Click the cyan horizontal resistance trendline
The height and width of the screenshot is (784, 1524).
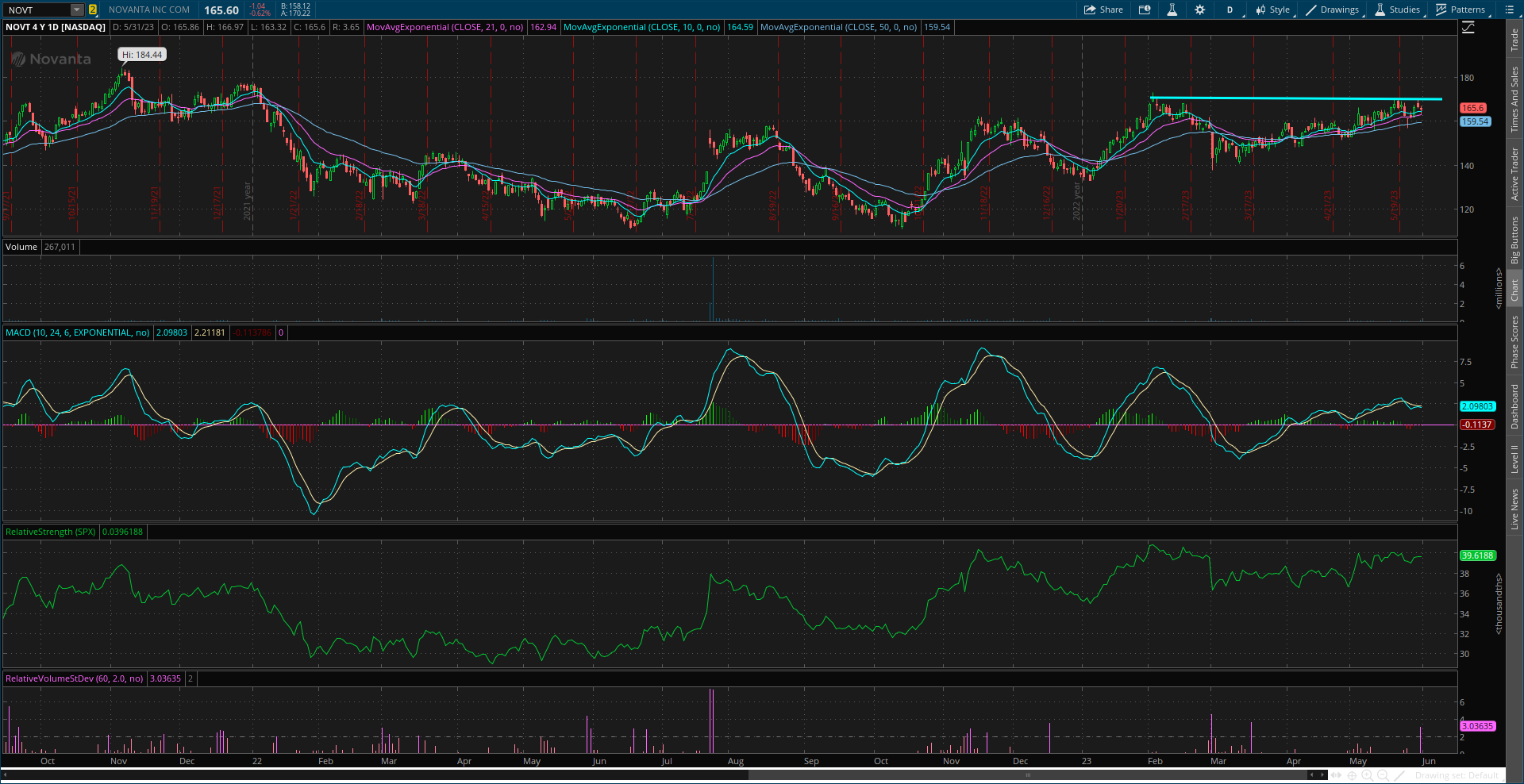[1296, 98]
